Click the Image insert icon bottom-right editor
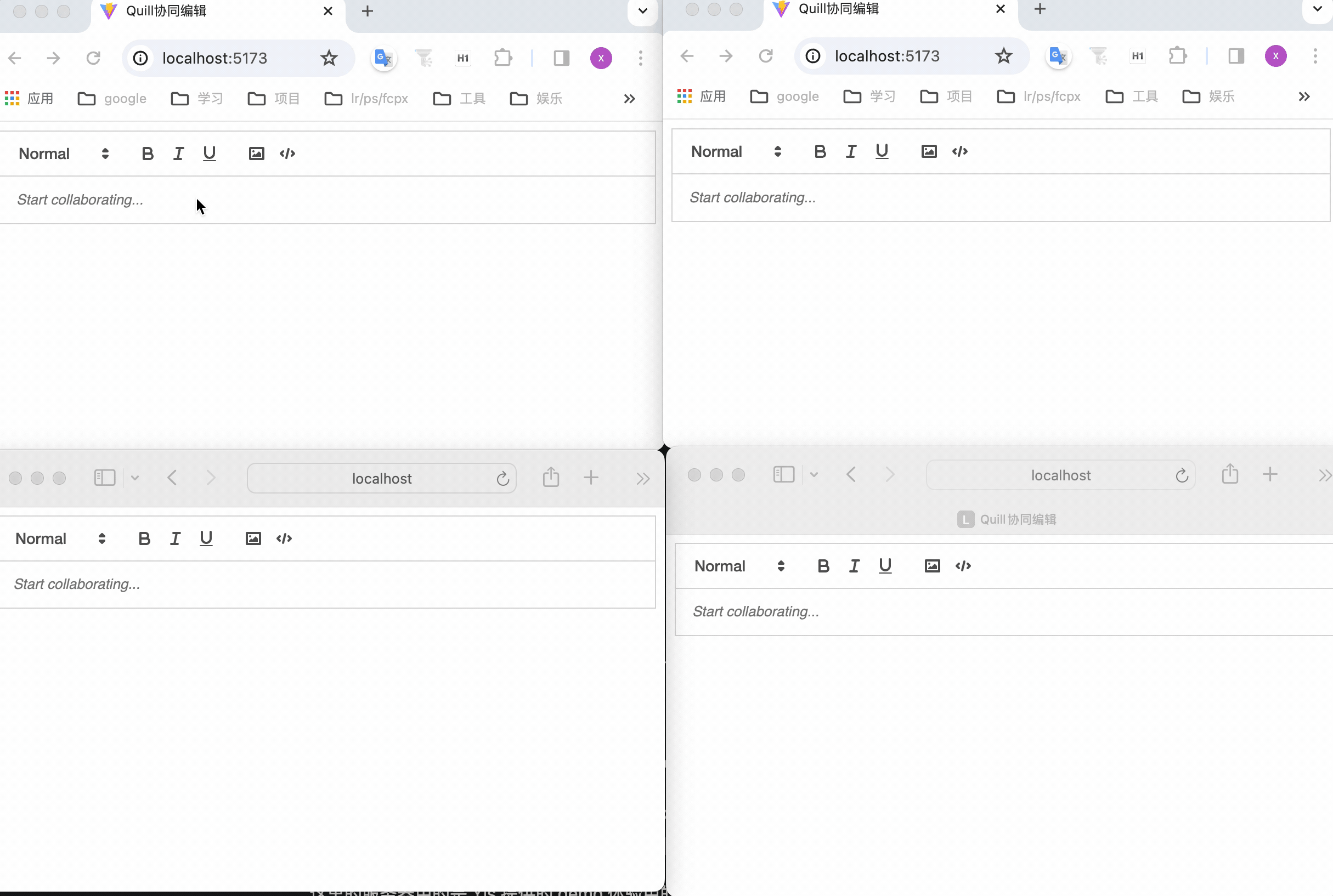This screenshot has height=896, width=1333. pos(932,565)
